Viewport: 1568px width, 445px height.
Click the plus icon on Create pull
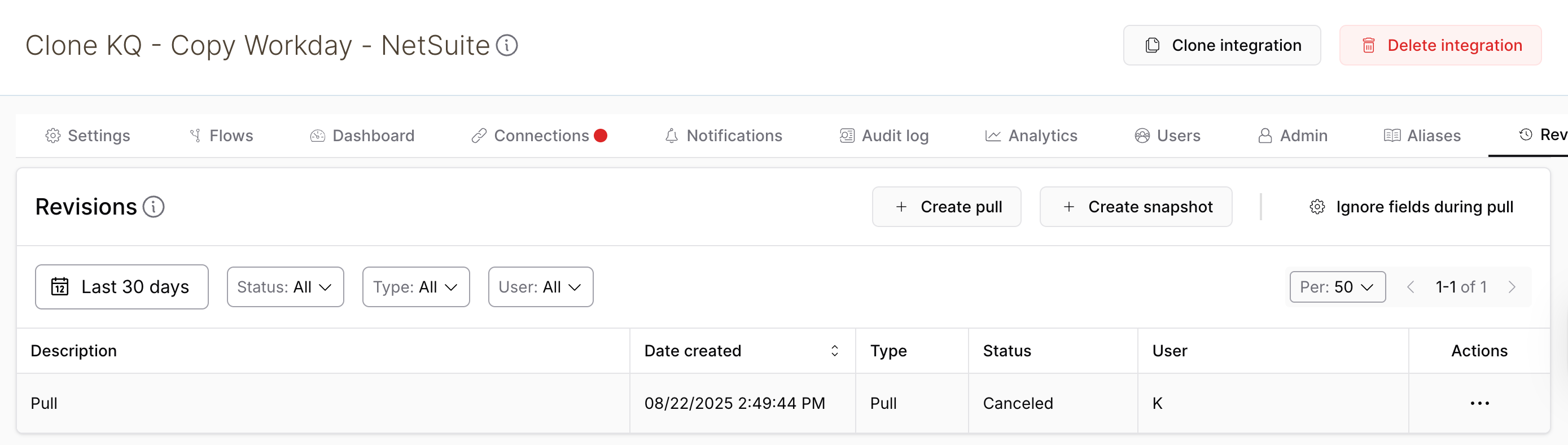[x=901, y=207]
